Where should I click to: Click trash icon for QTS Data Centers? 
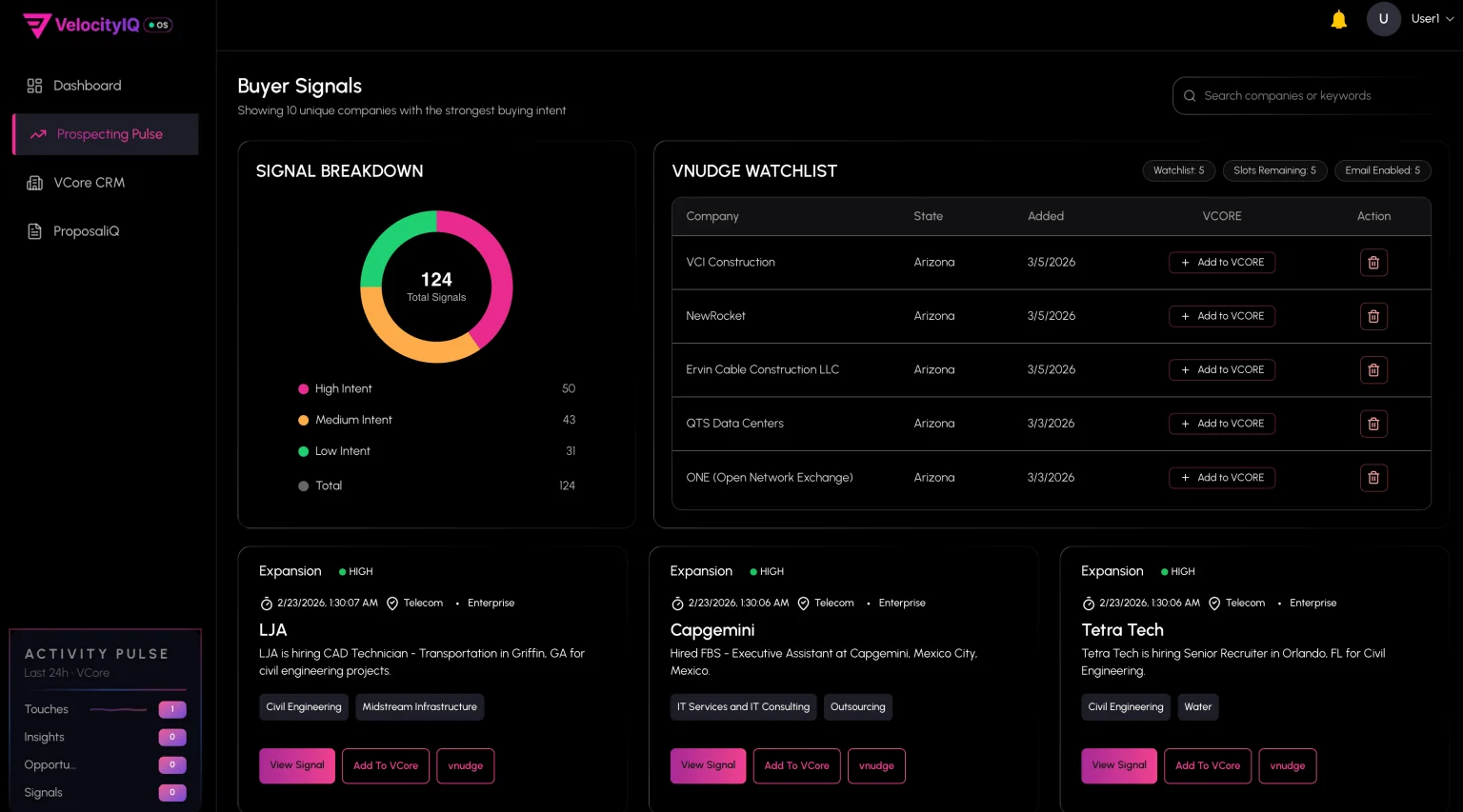click(1373, 424)
